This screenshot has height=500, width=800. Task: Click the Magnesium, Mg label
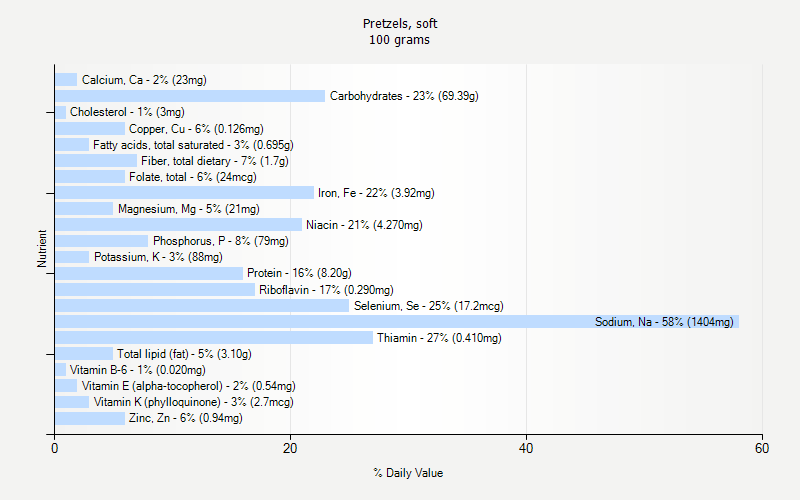188,209
